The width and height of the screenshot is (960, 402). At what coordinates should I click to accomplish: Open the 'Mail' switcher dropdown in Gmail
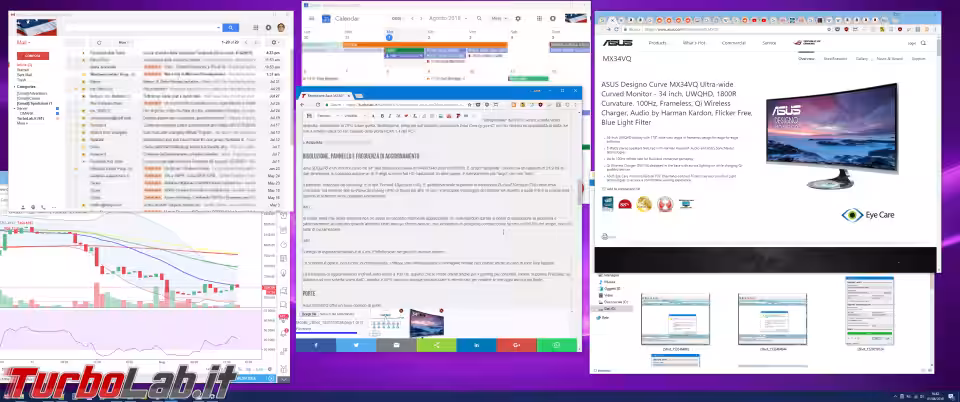point(23,43)
